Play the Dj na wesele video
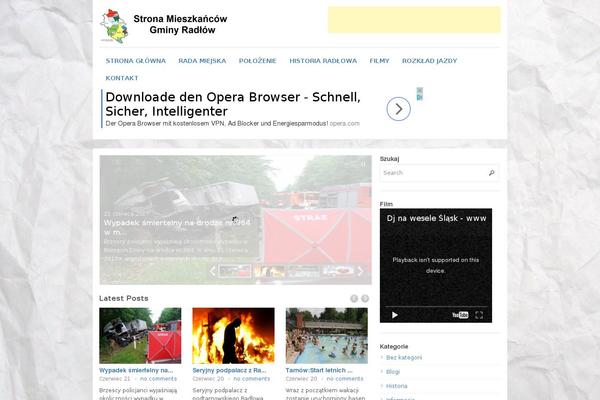 [x=395, y=315]
